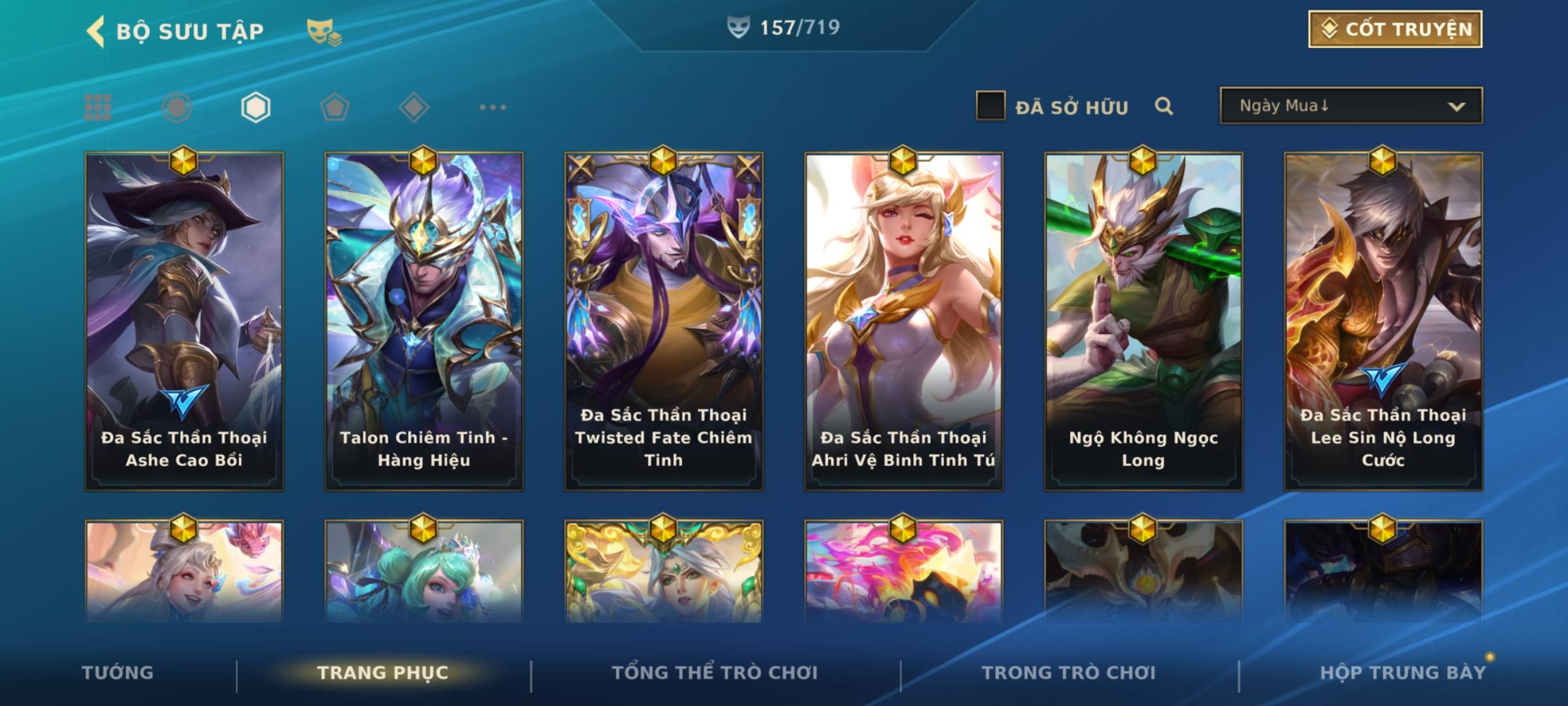Switch to the Tướng tab
The image size is (1568, 706).
point(118,673)
